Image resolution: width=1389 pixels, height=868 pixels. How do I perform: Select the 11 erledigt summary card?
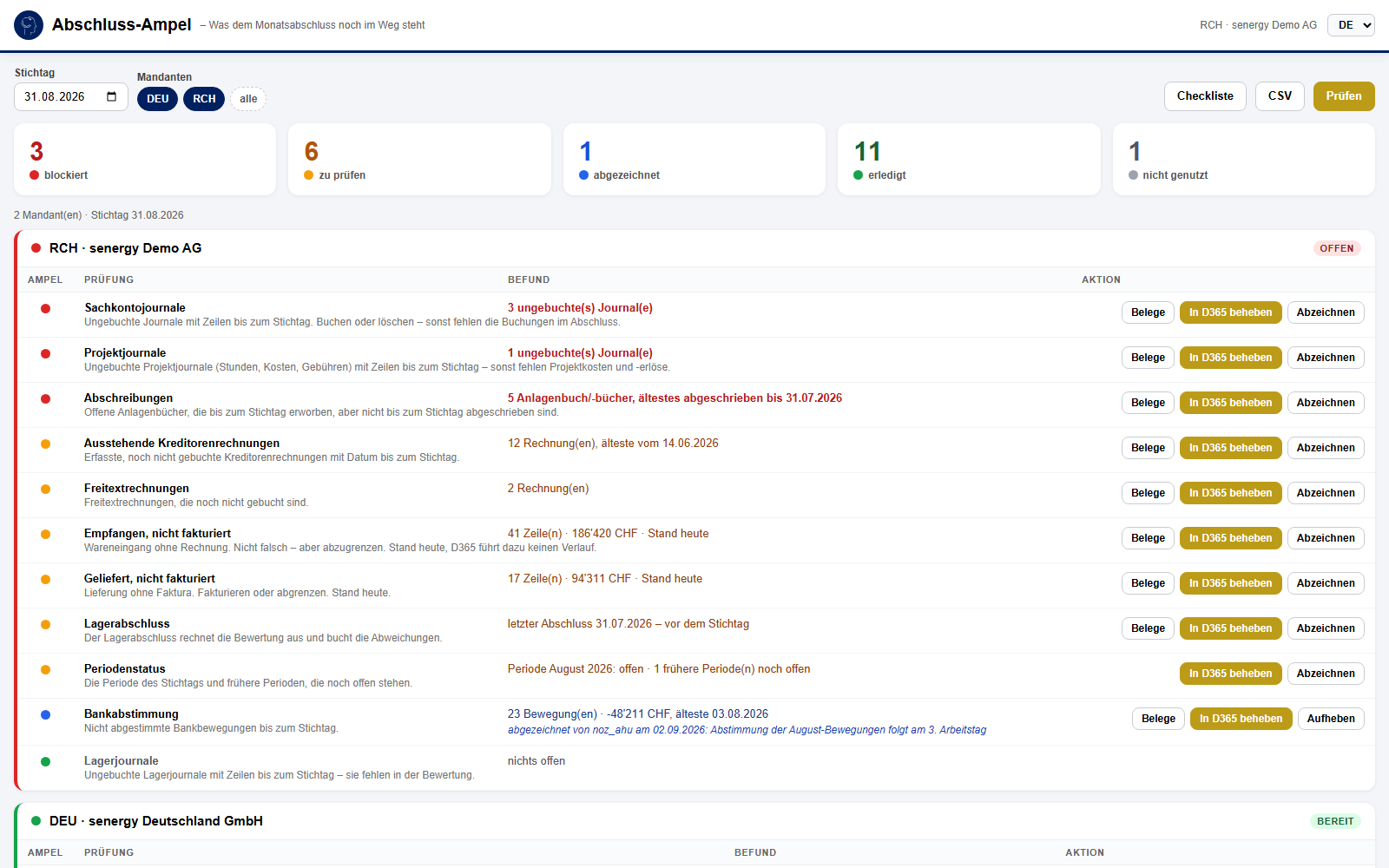coord(969,160)
